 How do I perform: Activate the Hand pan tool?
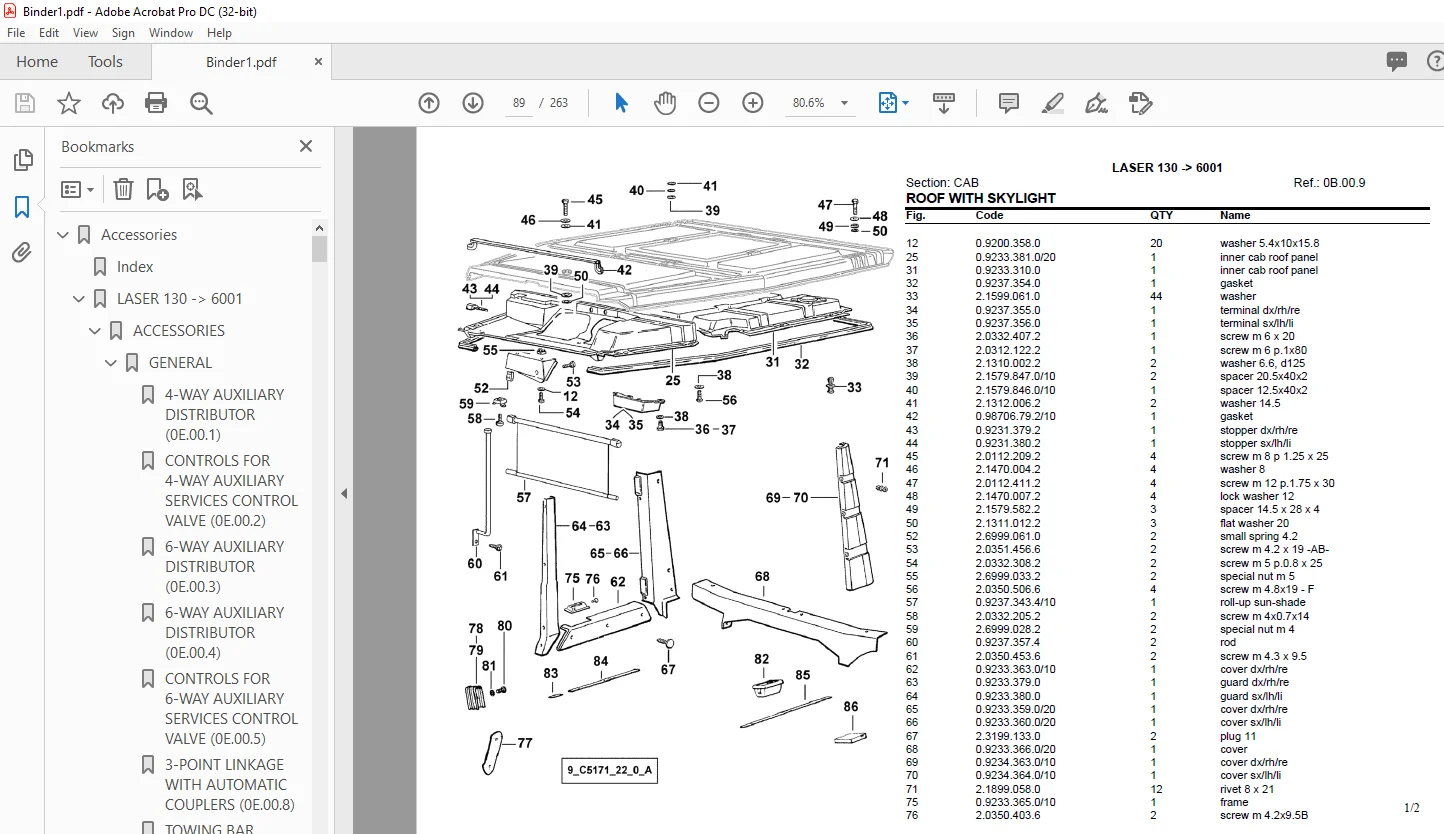click(x=665, y=103)
